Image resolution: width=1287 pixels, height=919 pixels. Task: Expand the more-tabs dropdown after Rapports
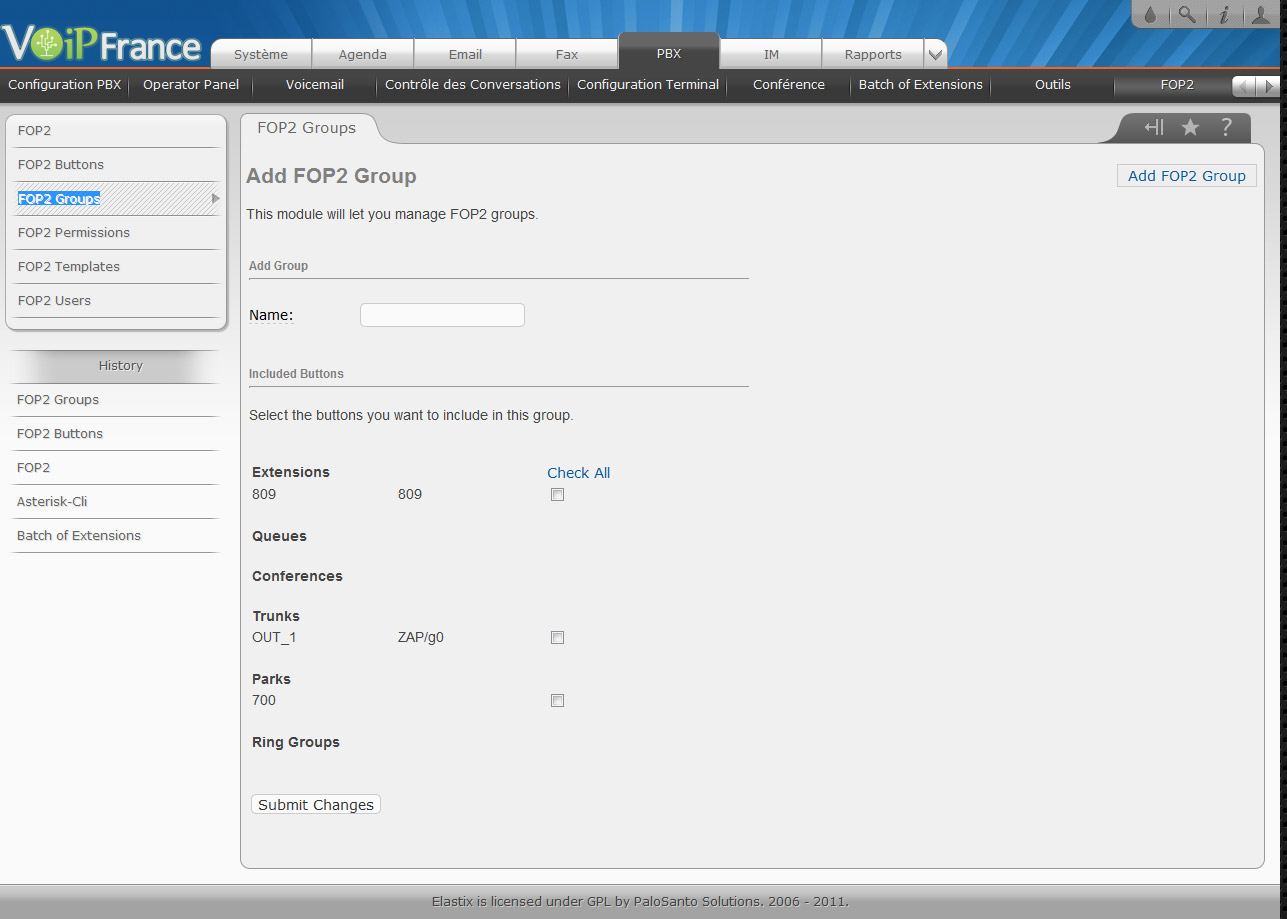pyautogui.click(x=934, y=55)
